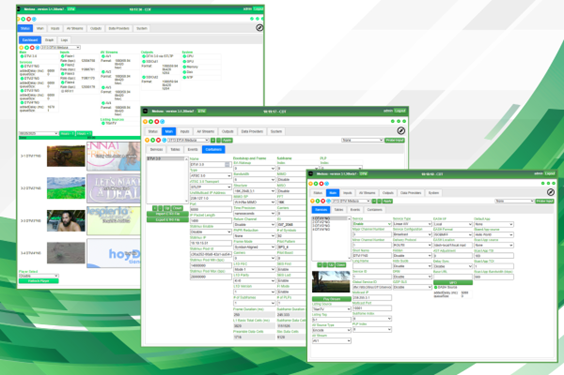Click the compass icon in the Containers window

click(401, 131)
